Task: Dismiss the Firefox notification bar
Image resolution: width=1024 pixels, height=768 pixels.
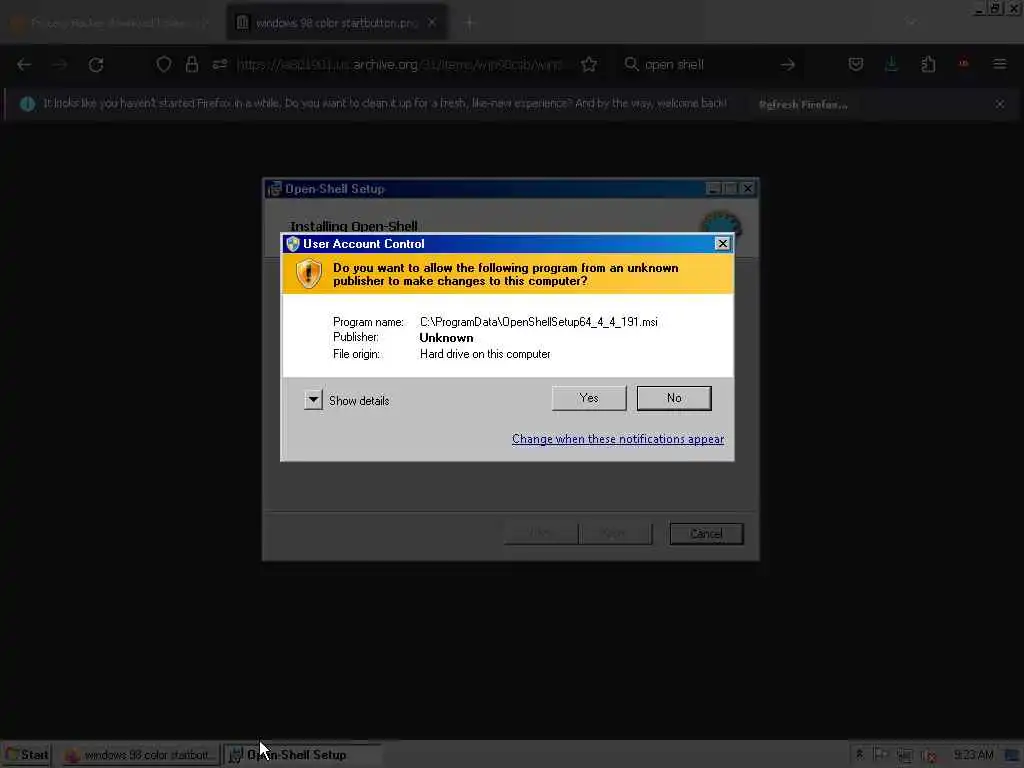Action: 1000,104
